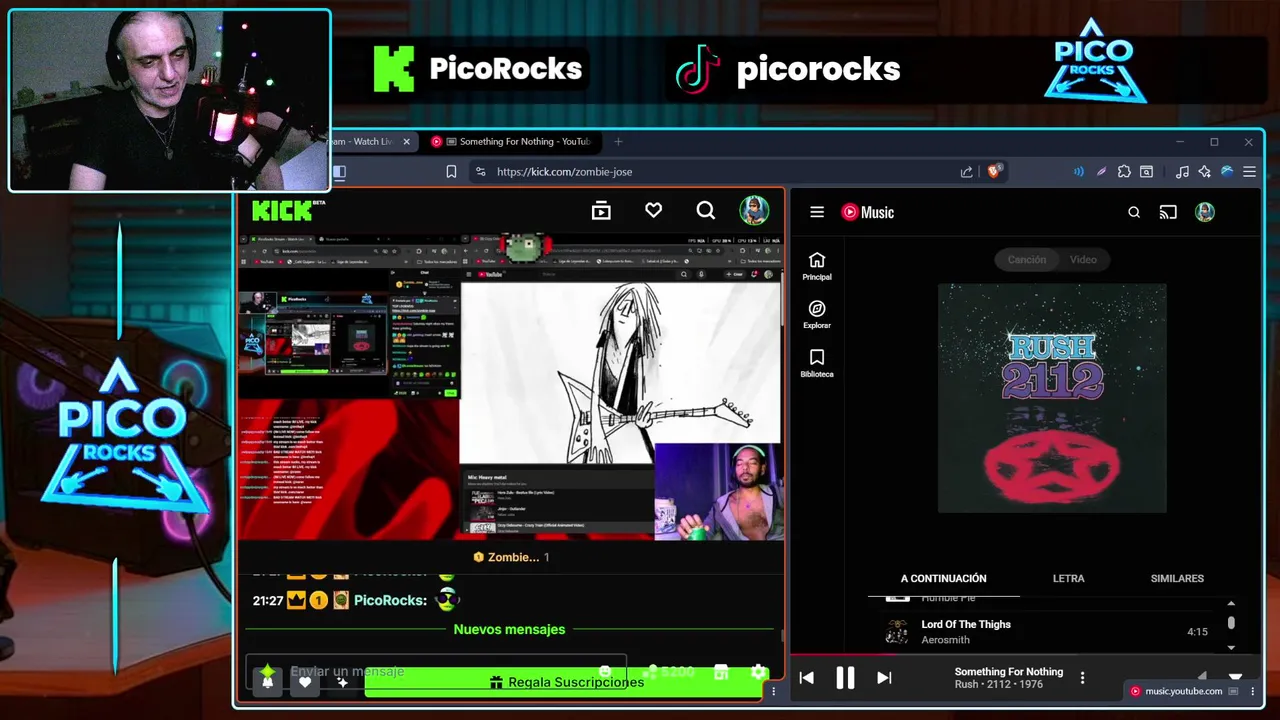Image resolution: width=1280 pixels, height=720 pixels.
Task: Click the queue scroll up arrow
Action: (1231, 603)
